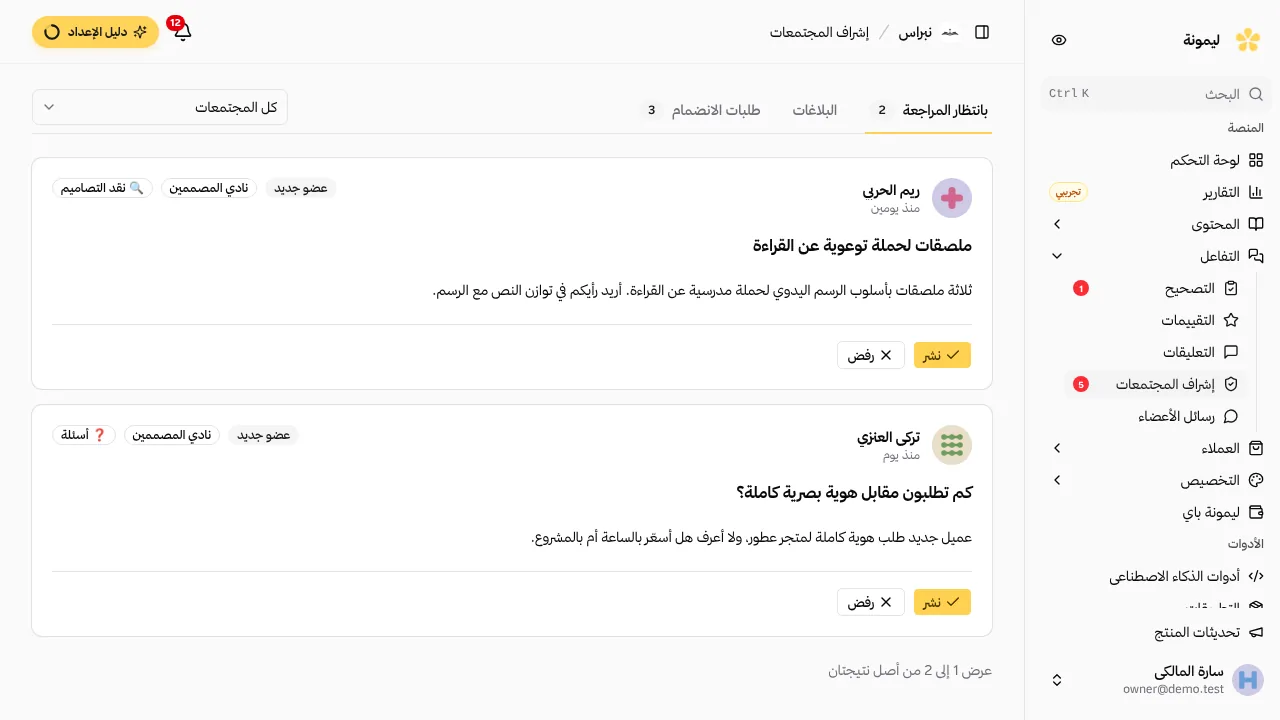This screenshot has width=1280, height=720.
Task: Open ليمونة باي wallet icon
Action: point(1257,512)
